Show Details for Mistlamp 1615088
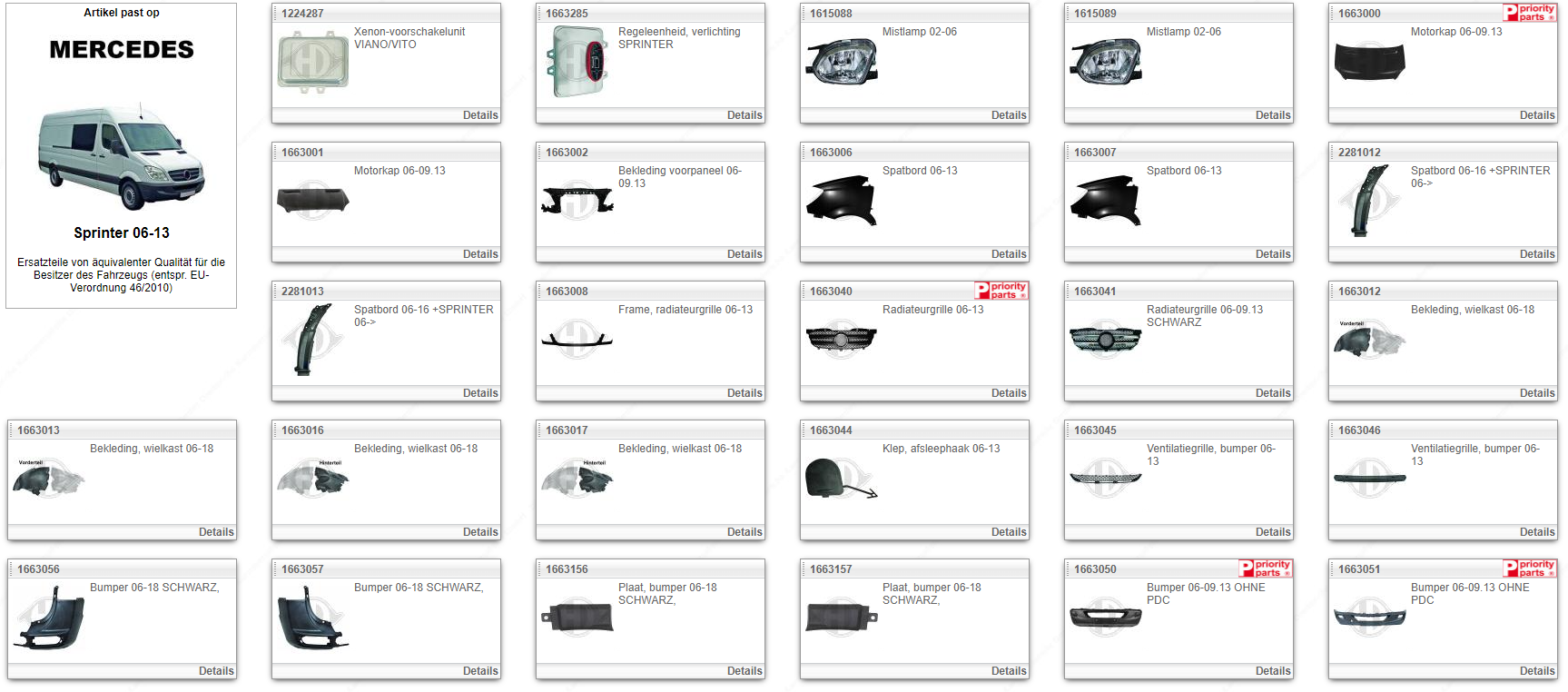This screenshot has width=1568, height=692. (x=1009, y=115)
